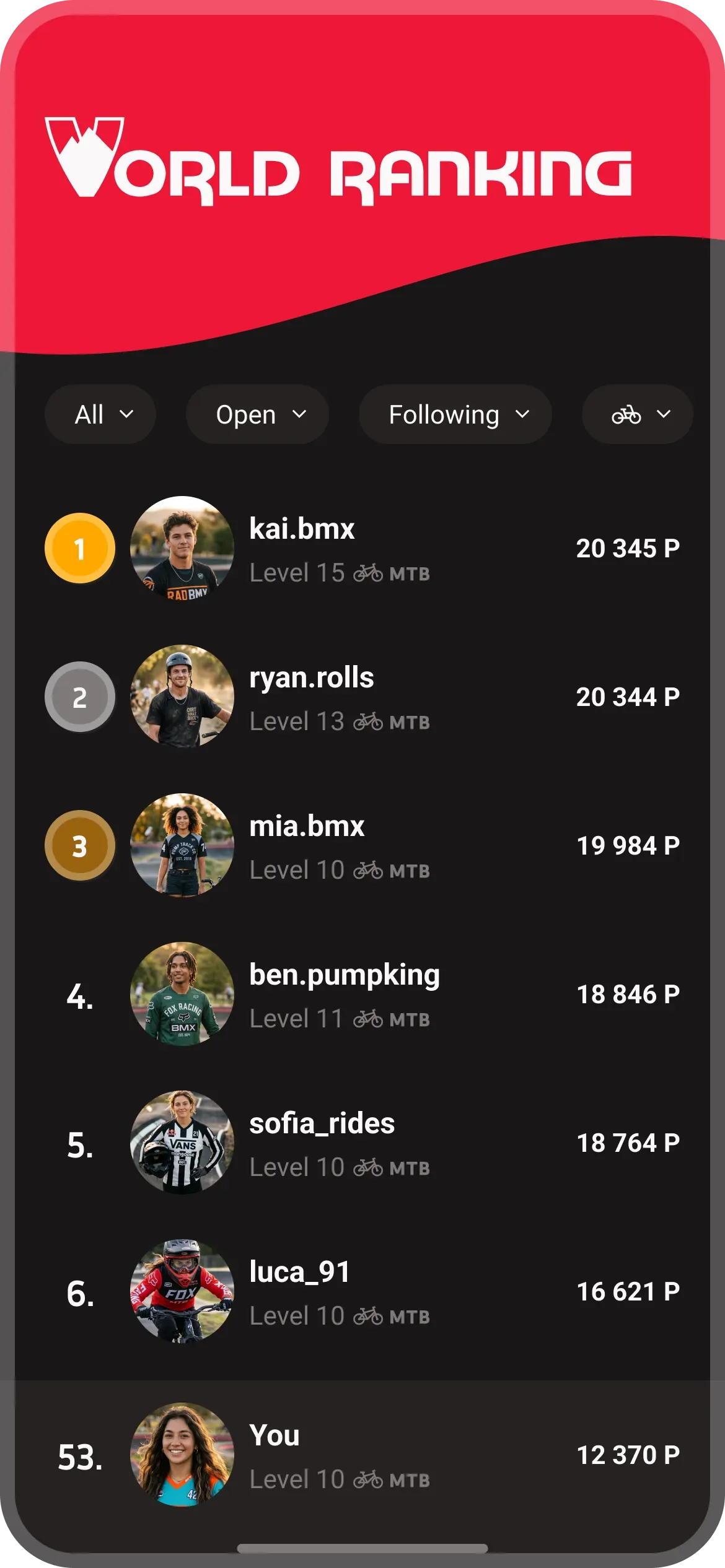Open the Following filter dropdown
Screen dimensions: 725x1568
(455, 414)
